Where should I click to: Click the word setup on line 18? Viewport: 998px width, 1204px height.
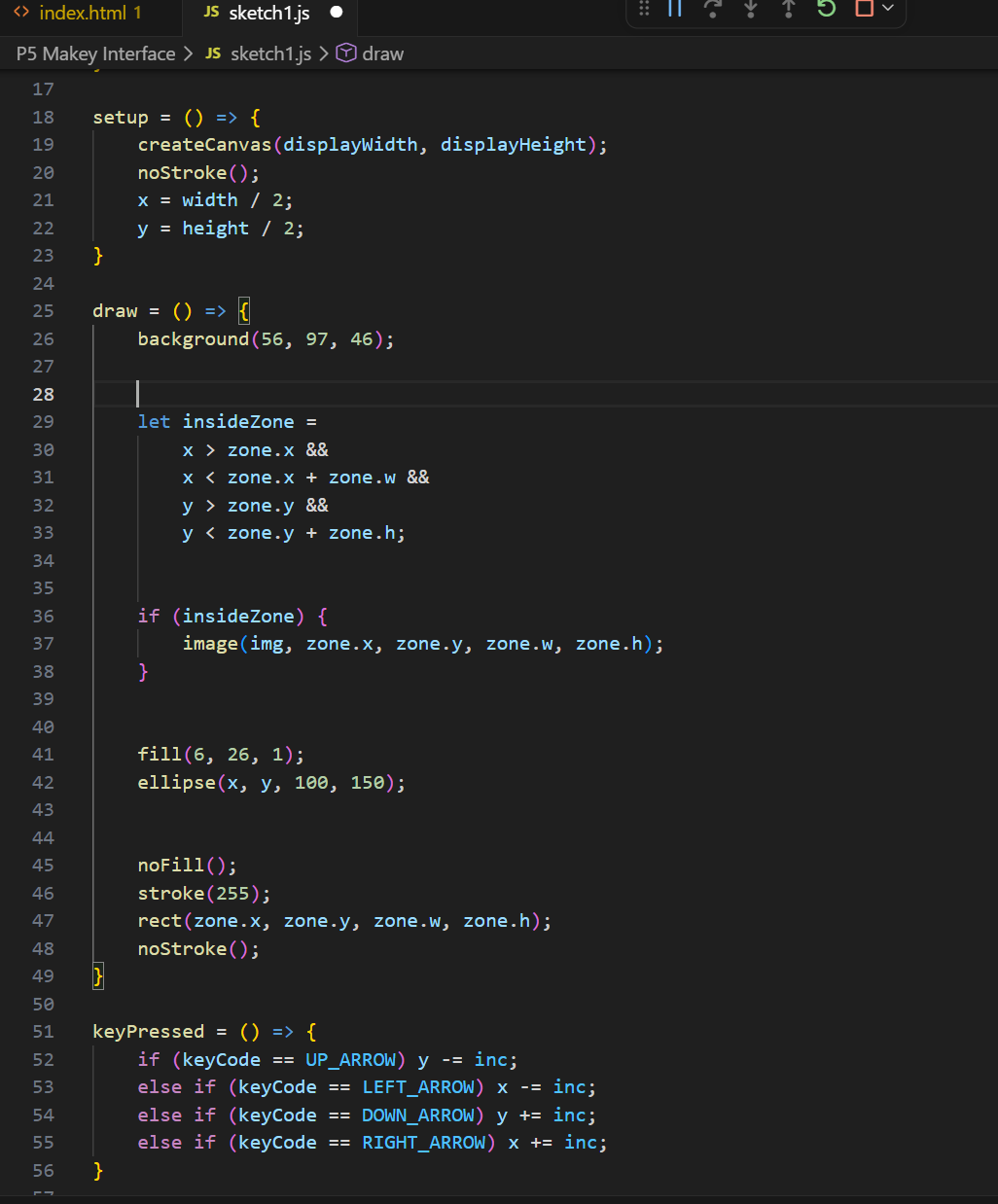121,118
